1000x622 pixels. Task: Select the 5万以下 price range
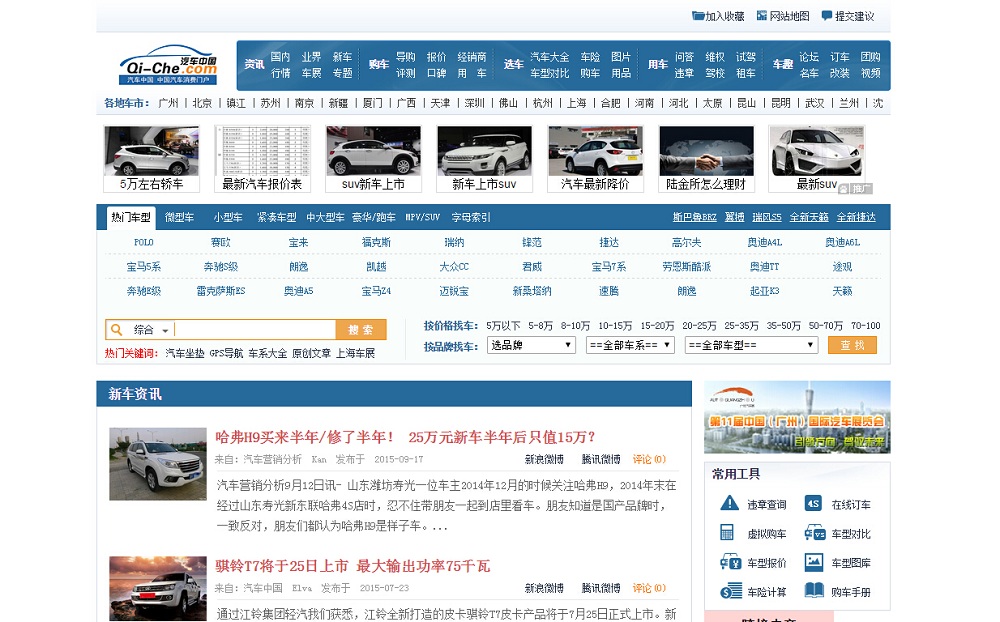503,326
